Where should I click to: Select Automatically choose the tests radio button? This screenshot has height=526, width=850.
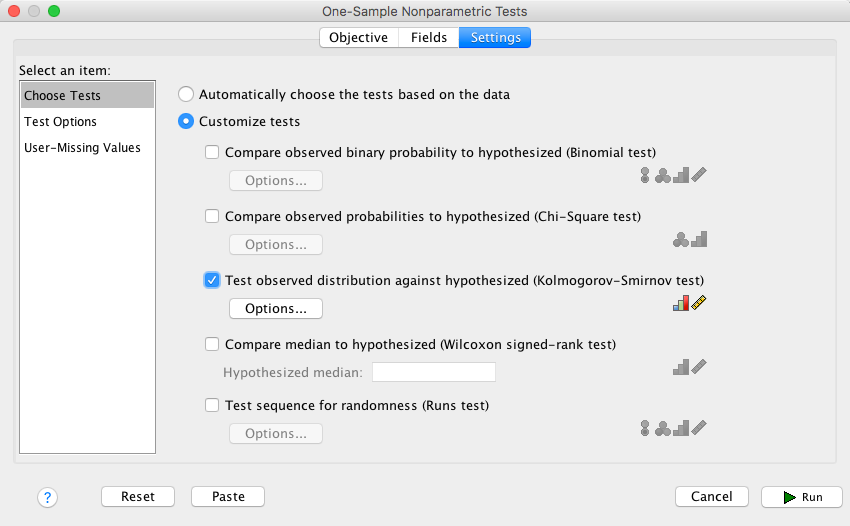[186, 95]
